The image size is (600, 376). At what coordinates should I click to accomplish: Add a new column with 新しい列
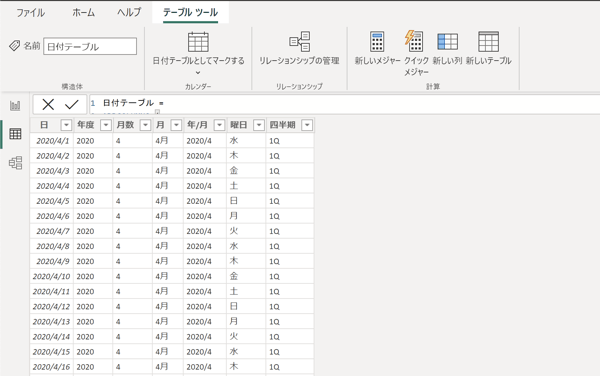pos(447,42)
